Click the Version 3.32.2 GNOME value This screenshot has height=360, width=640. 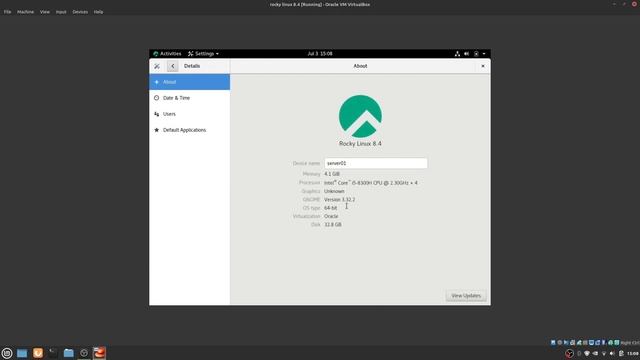point(340,200)
